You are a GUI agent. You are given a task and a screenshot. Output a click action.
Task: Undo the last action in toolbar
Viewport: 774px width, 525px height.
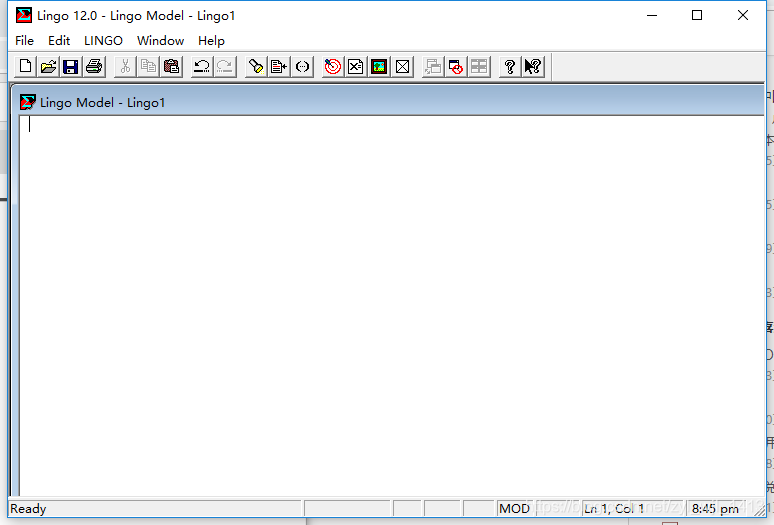[x=202, y=66]
